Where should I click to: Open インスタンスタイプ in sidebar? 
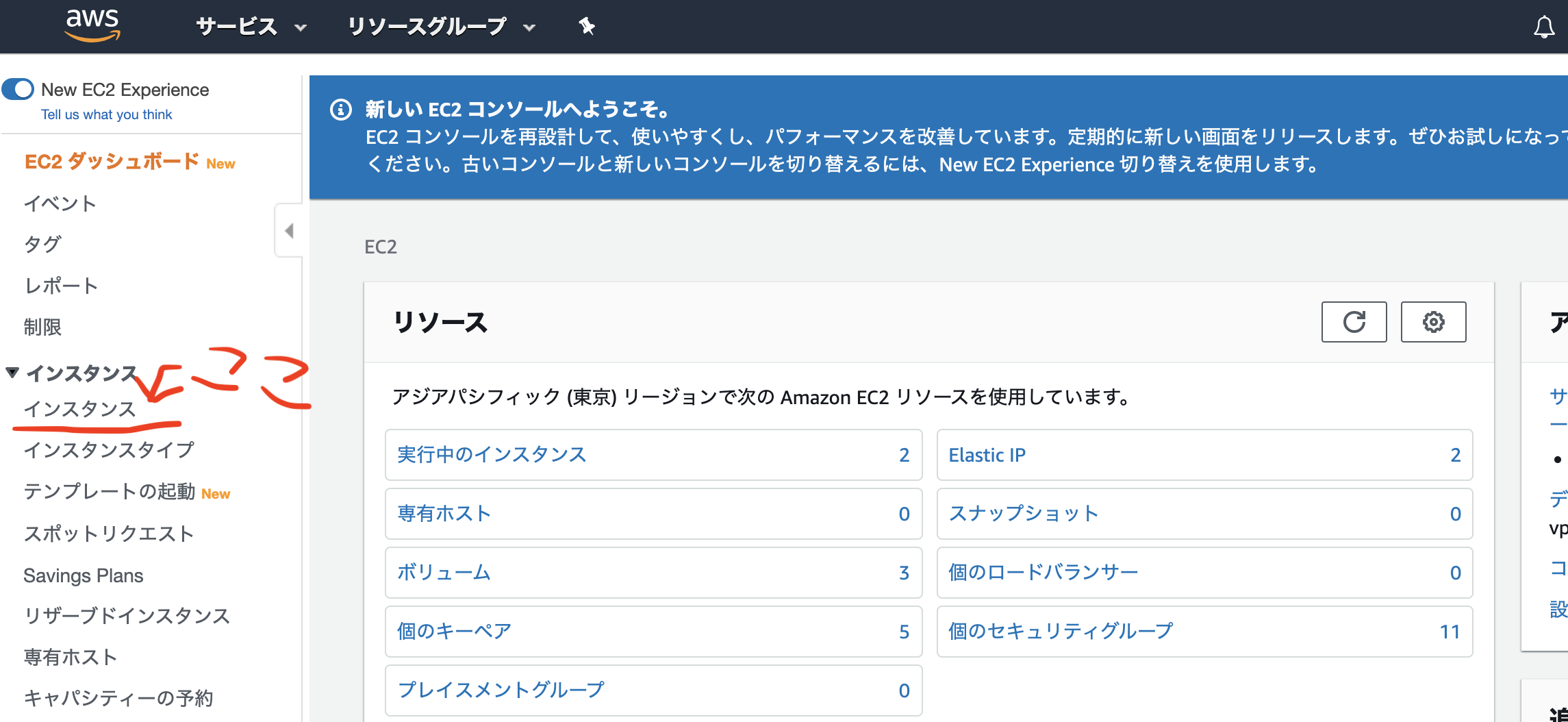(109, 450)
